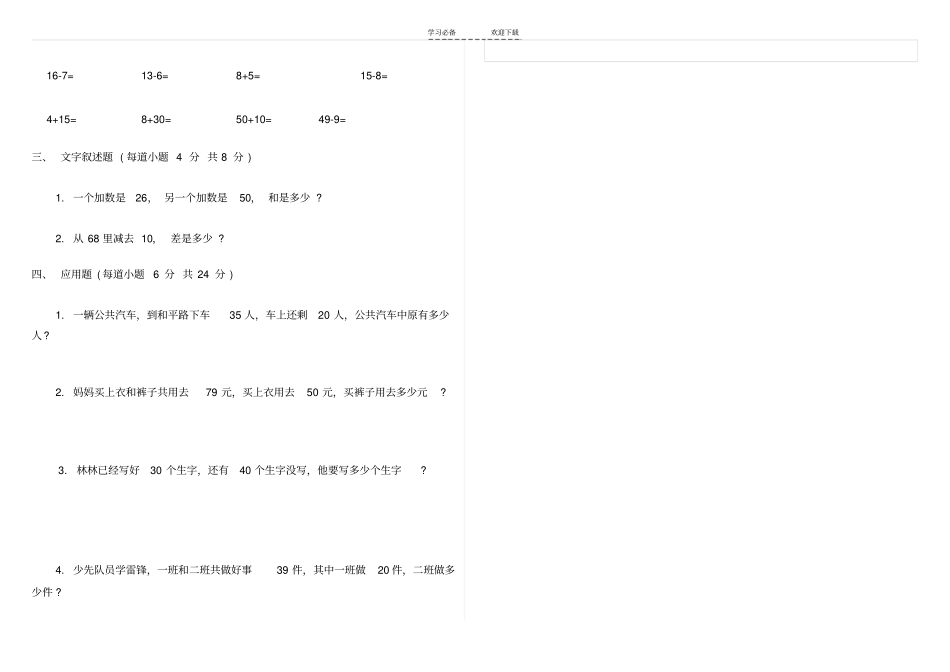Click the 妈妈买上衣和裤子 problem
The width and height of the screenshot is (950, 672).
251,392
